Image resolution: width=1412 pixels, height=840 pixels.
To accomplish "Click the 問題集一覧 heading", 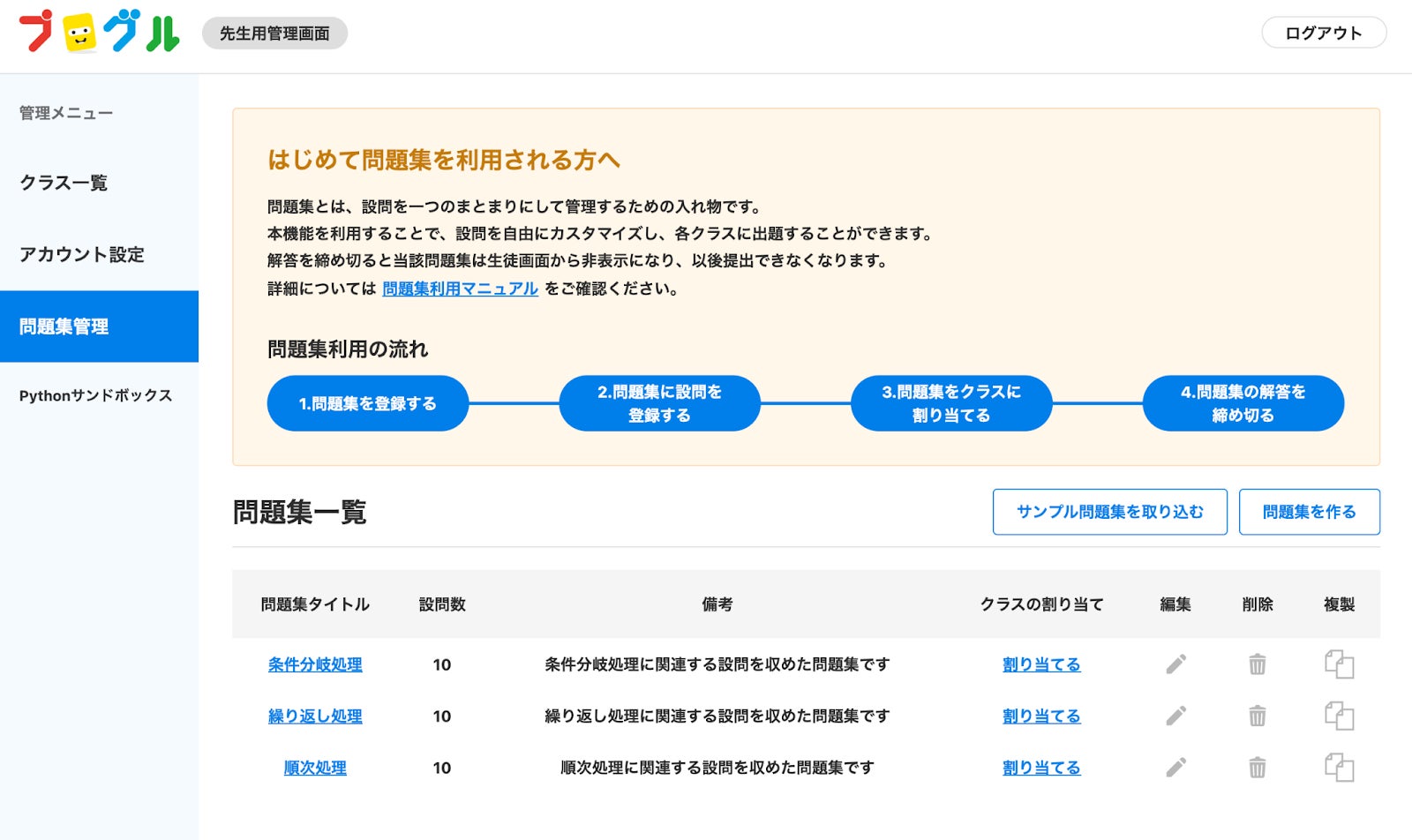I will click(299, 512).
